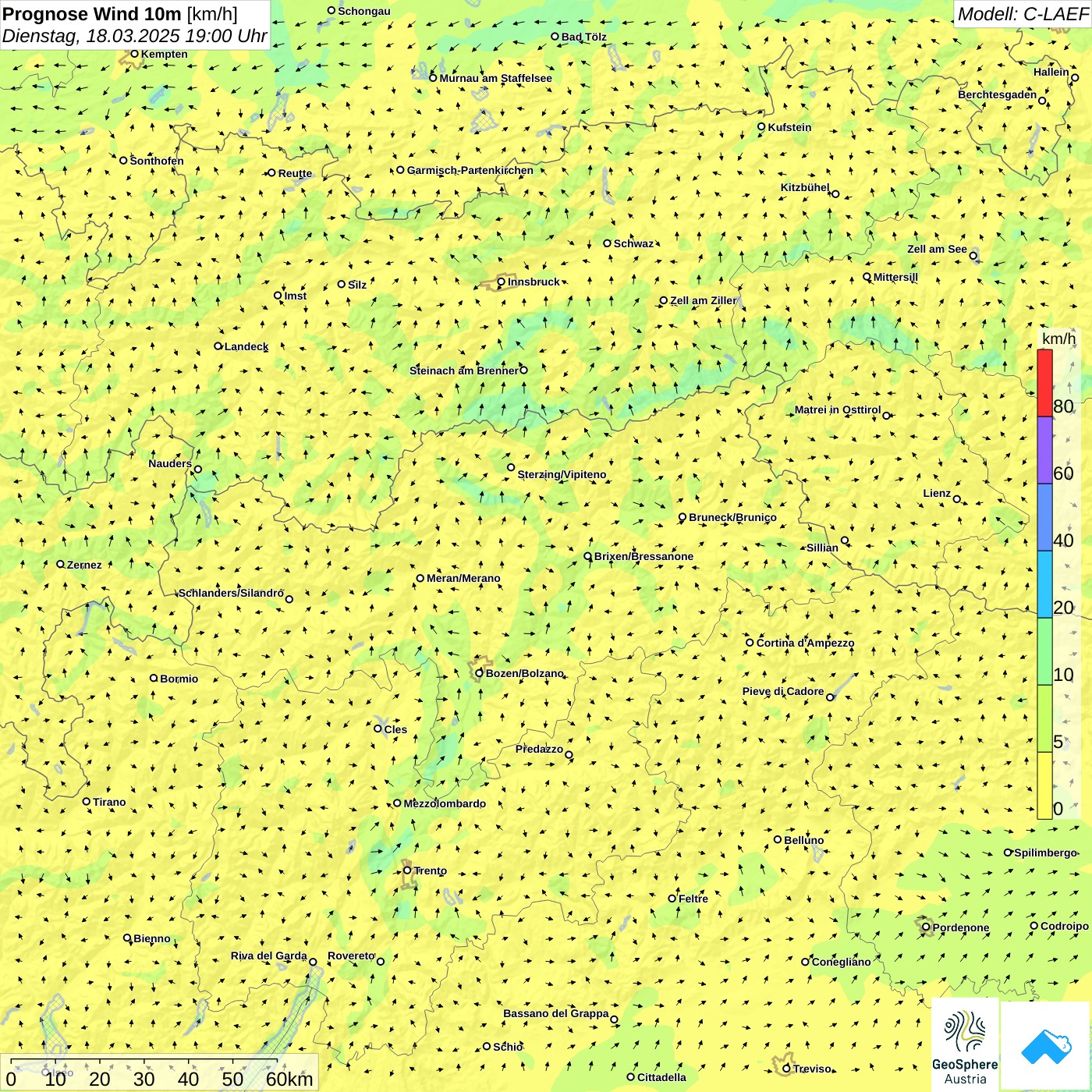1092x1092 pixels.
Task: Click the 'Feltre' label
Action: tap(693, 899)
